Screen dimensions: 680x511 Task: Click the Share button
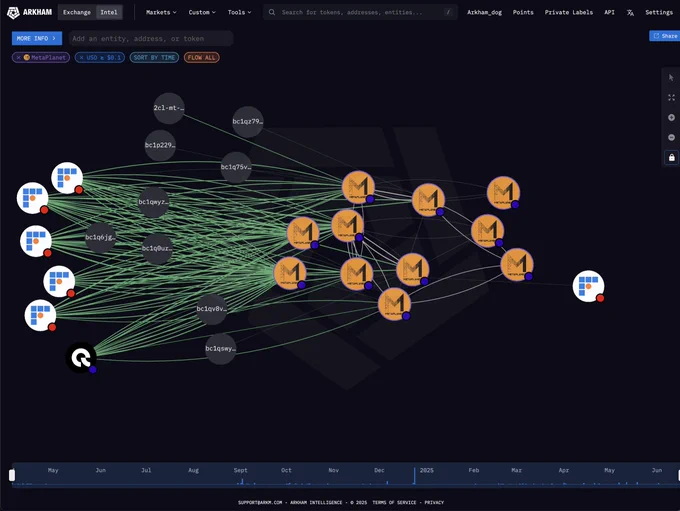pos(665,36)
